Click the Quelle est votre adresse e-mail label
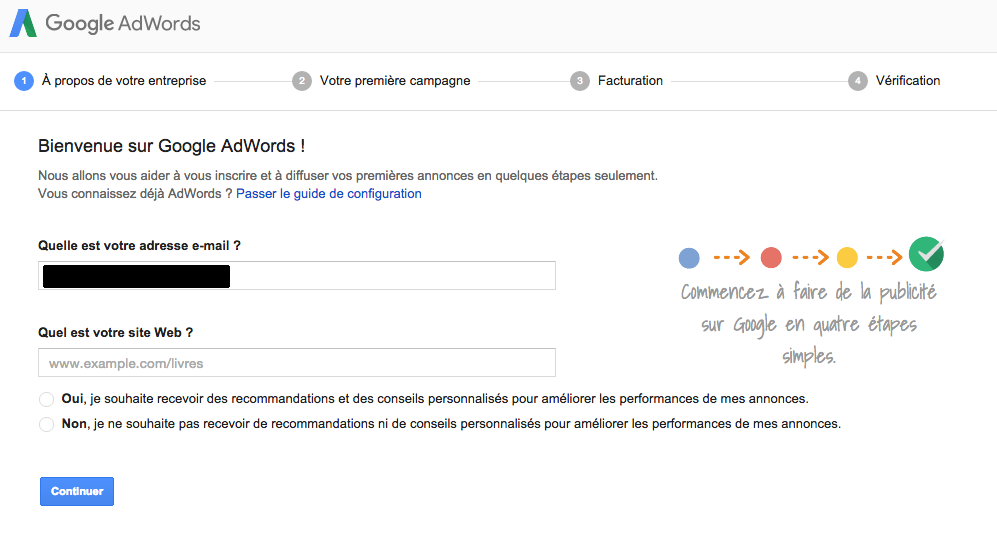This screenshot has height=537, width=997. tap(139, 246)
